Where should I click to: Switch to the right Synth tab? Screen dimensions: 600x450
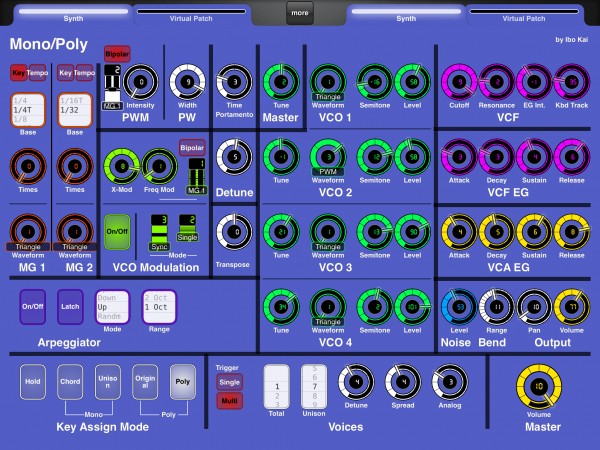tap(406, 15)
